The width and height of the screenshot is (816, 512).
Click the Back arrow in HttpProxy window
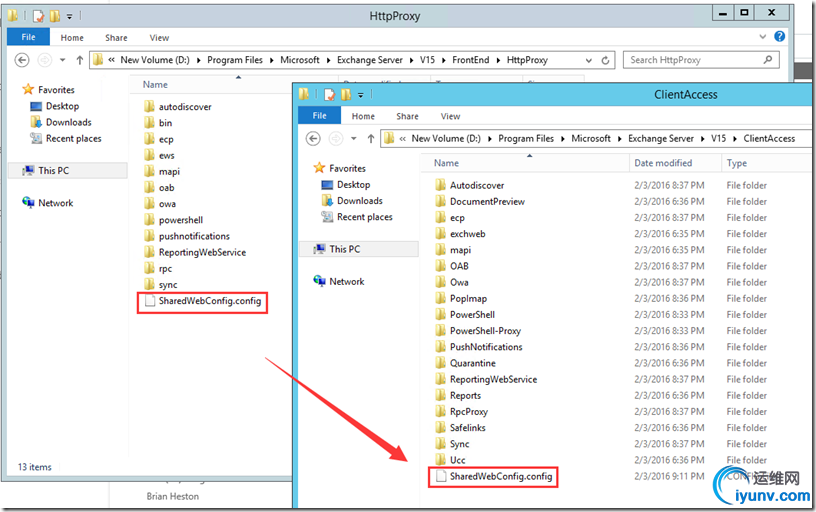(22, 60)
